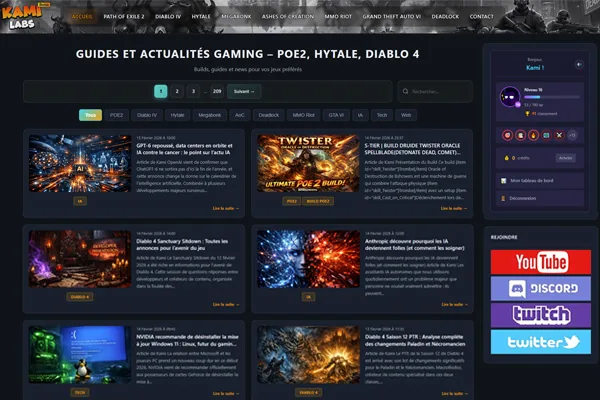Click the Acheter credits button

click(566, 158)
